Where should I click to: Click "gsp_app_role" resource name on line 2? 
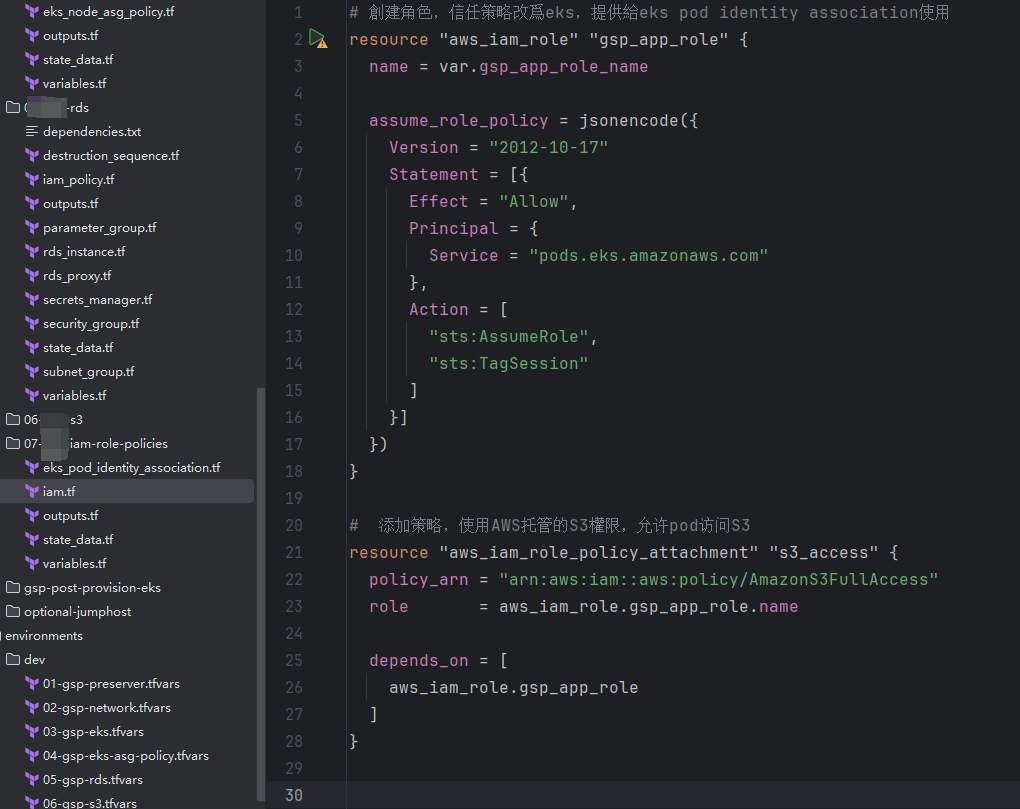click(658, 40)
